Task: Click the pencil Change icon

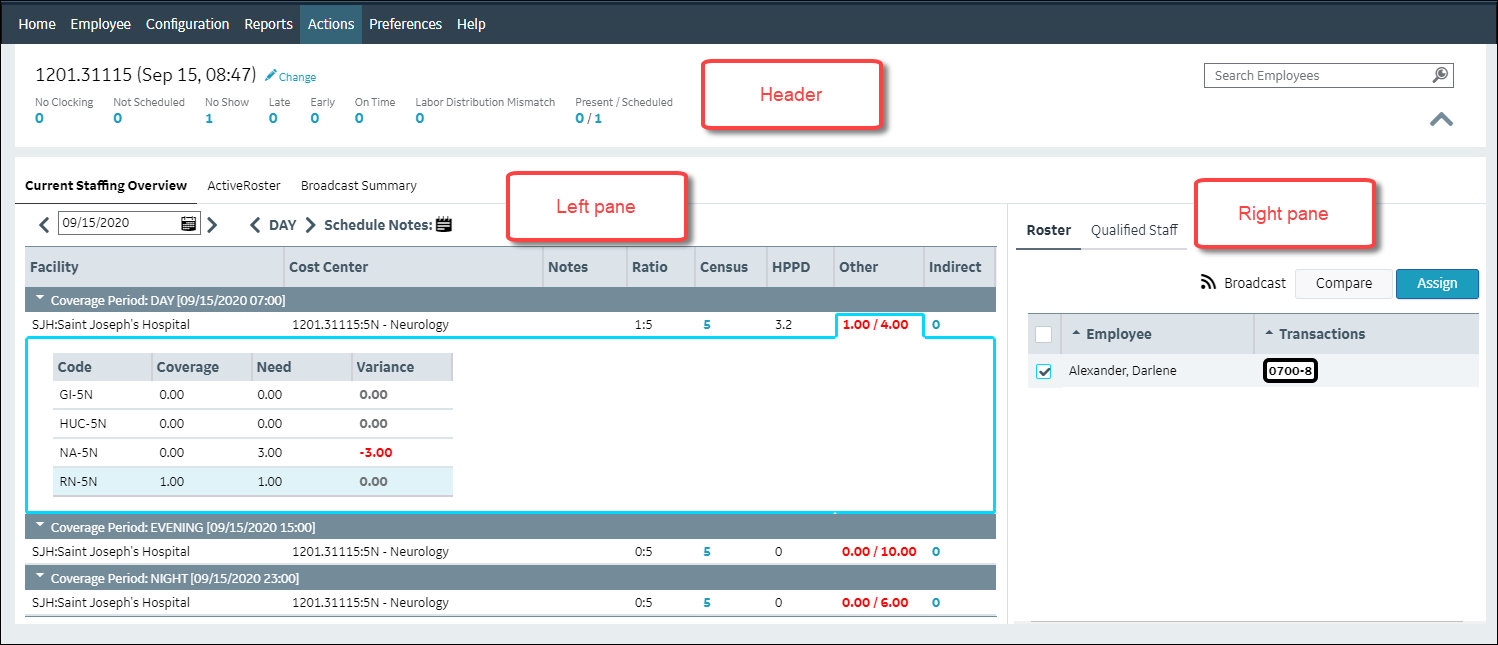Action: pos(270,76)
